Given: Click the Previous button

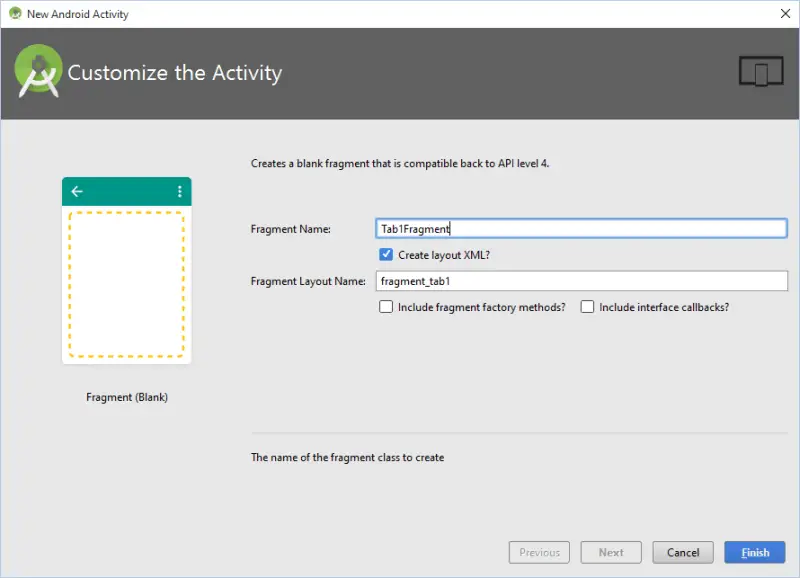Looking at the screenshot, I should [x=539, y=552].
